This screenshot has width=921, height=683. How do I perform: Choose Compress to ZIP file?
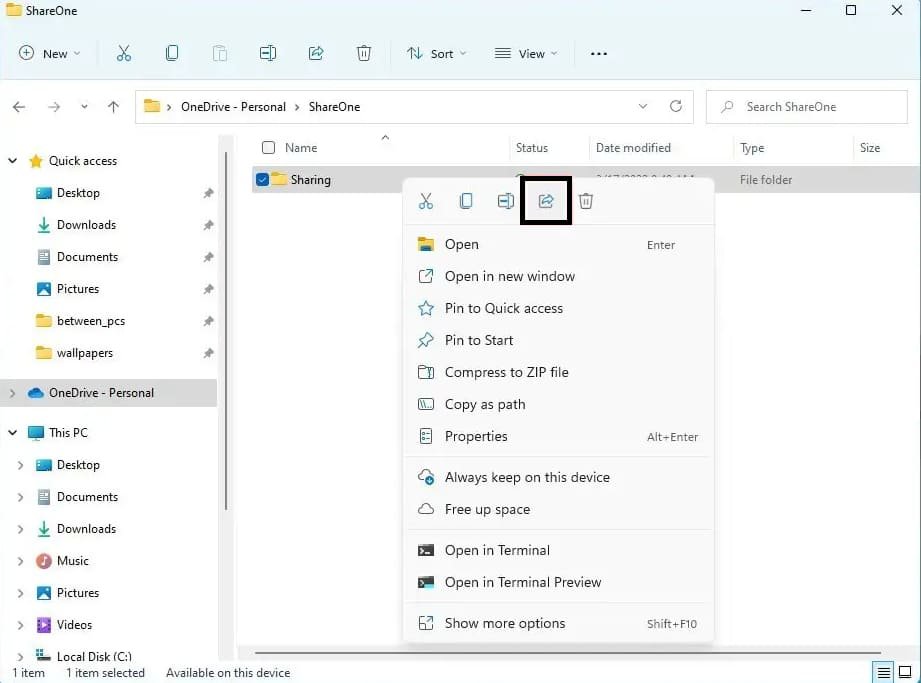pos(506,372)
